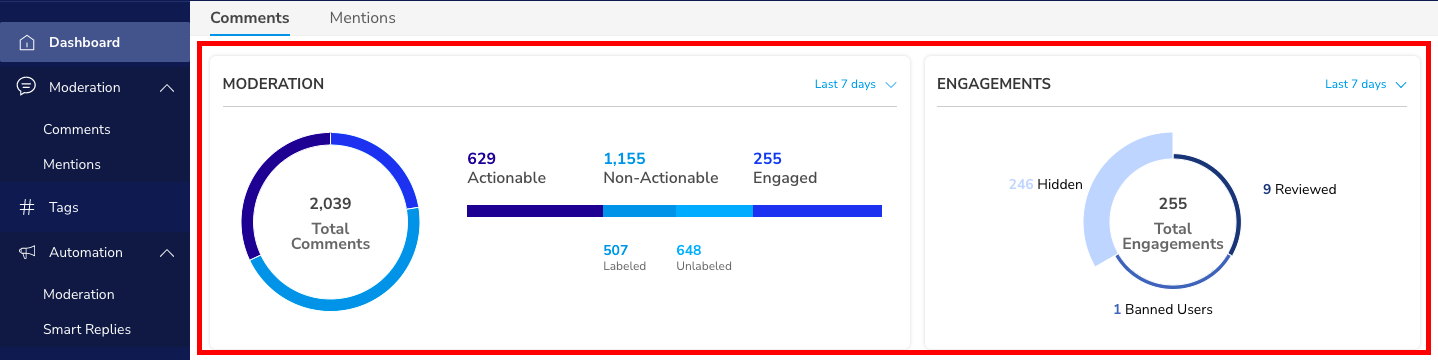Click the Total Comments donut chart center

330,223
